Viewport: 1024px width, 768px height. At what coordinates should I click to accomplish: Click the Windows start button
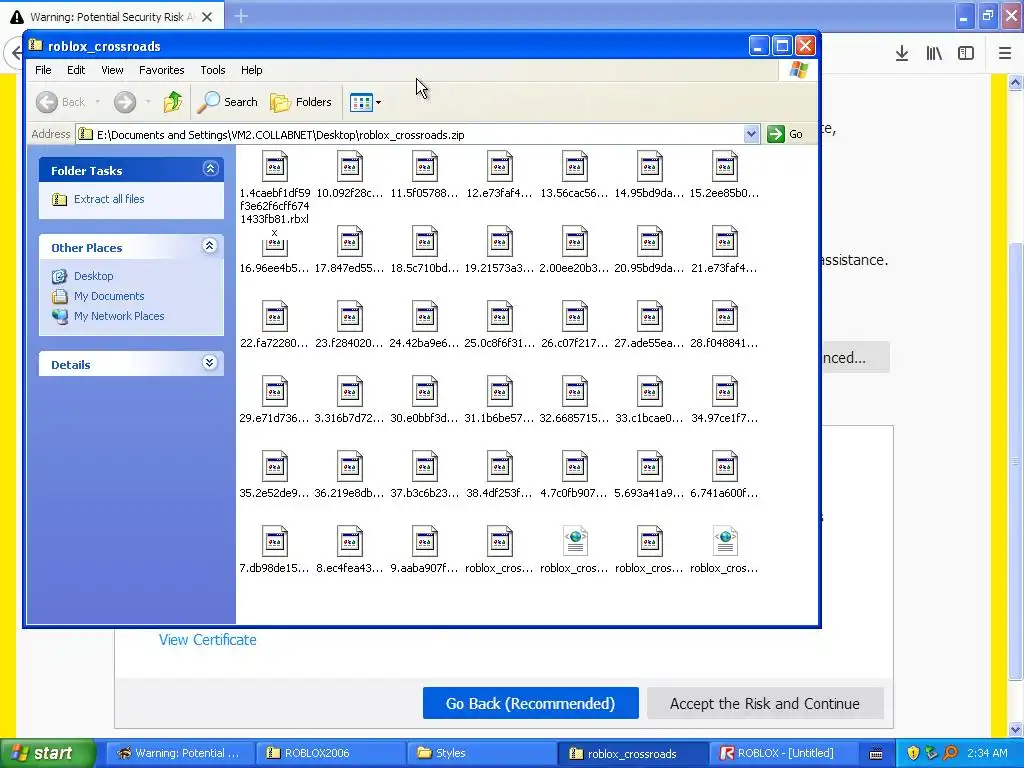pos(48,753)
